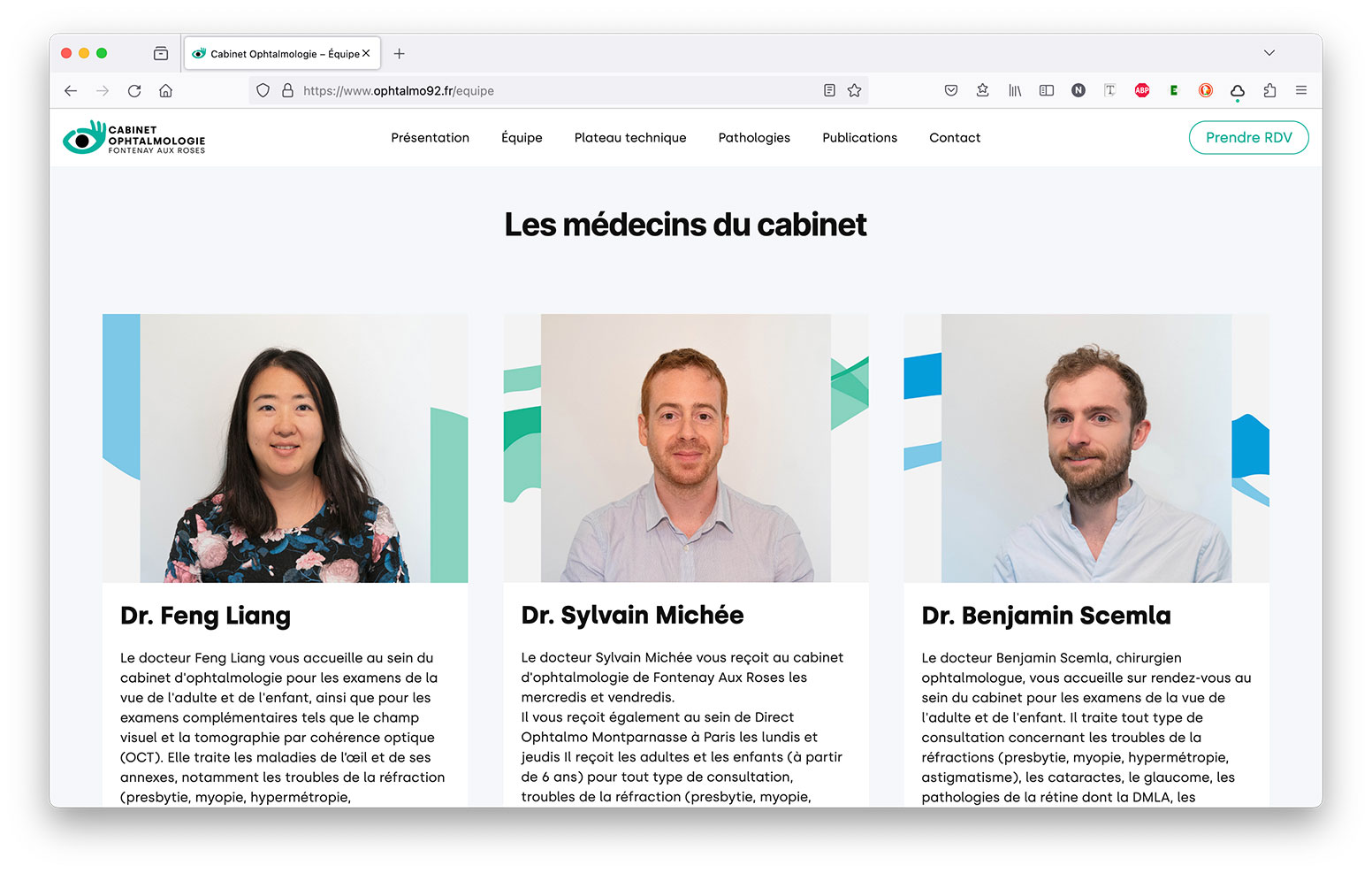Open the extensions puzzle menu
The height and width of the screenshot is (873, 1372).
pos(1269,90)
